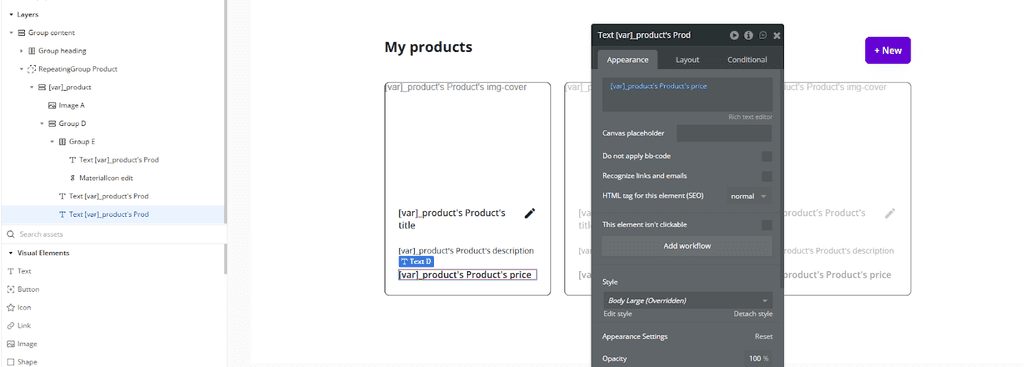Enable Recognize links and emails checkbox
This screenshot has height=367, width=1024.
tap(767, 176)
